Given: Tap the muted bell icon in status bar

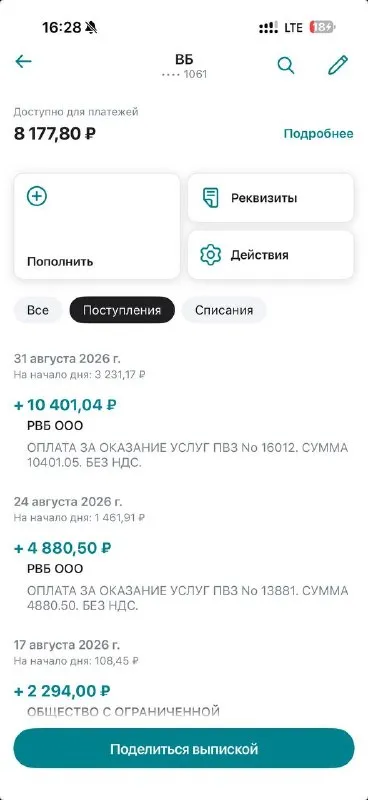Looking at the screenshot, I should pyautogui.click(x=91, y=28).
